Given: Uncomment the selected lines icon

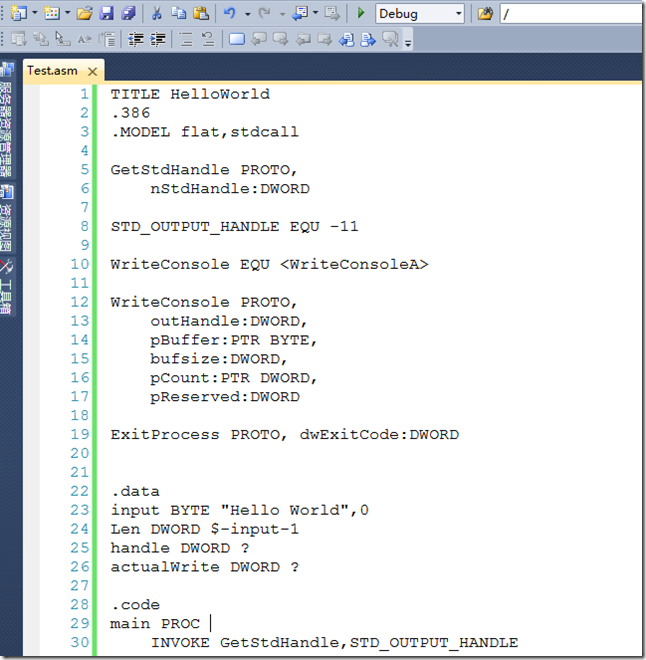Looking at the screenshot, I should pyautogui.click(x=208, y=39).
